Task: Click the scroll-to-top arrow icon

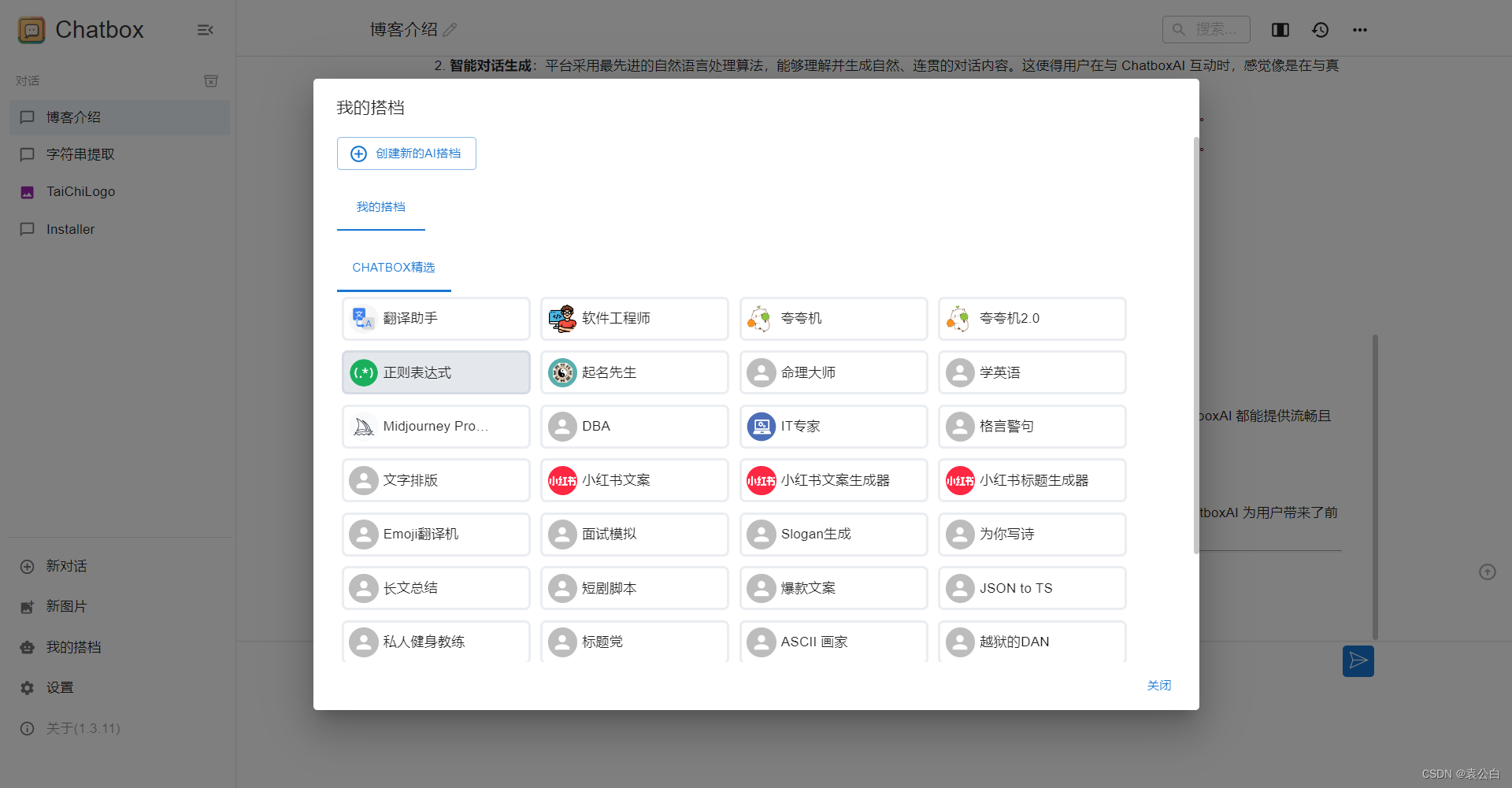Action: 1487,572
